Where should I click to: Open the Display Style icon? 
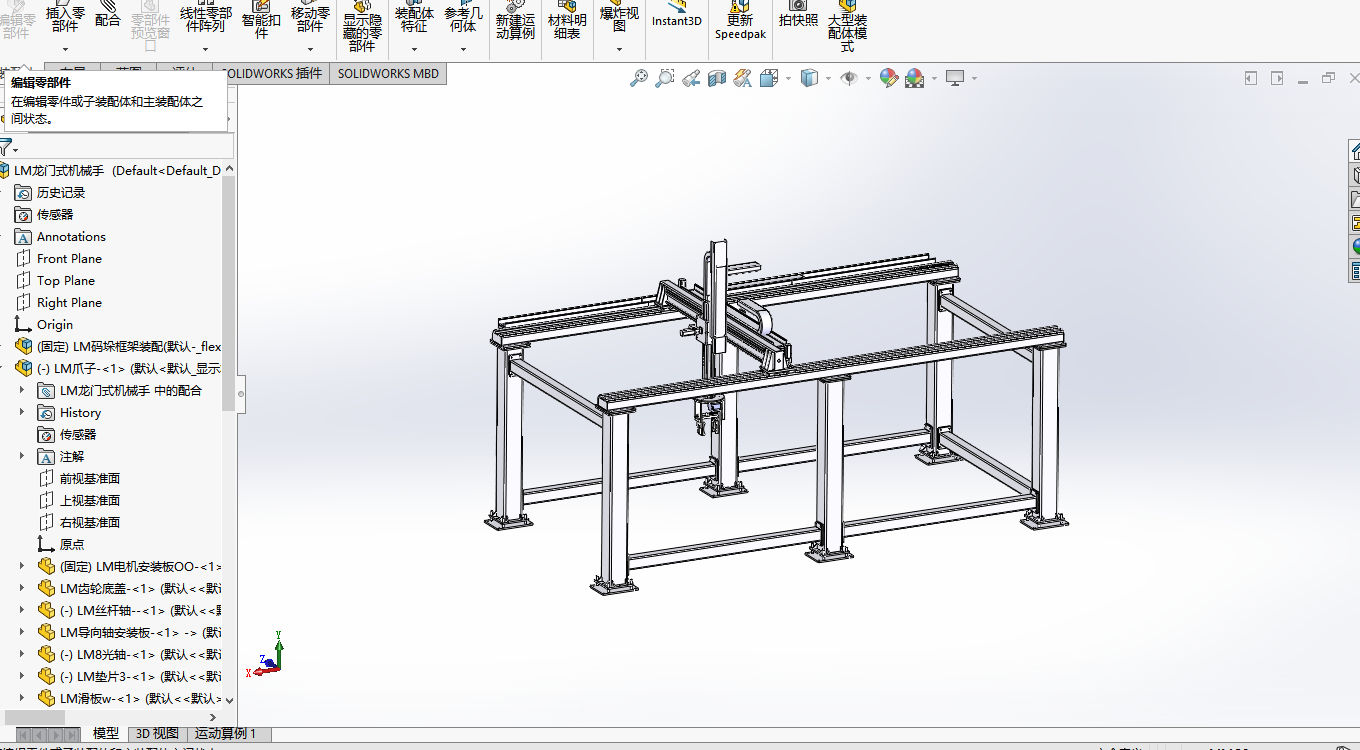(810, 78)
